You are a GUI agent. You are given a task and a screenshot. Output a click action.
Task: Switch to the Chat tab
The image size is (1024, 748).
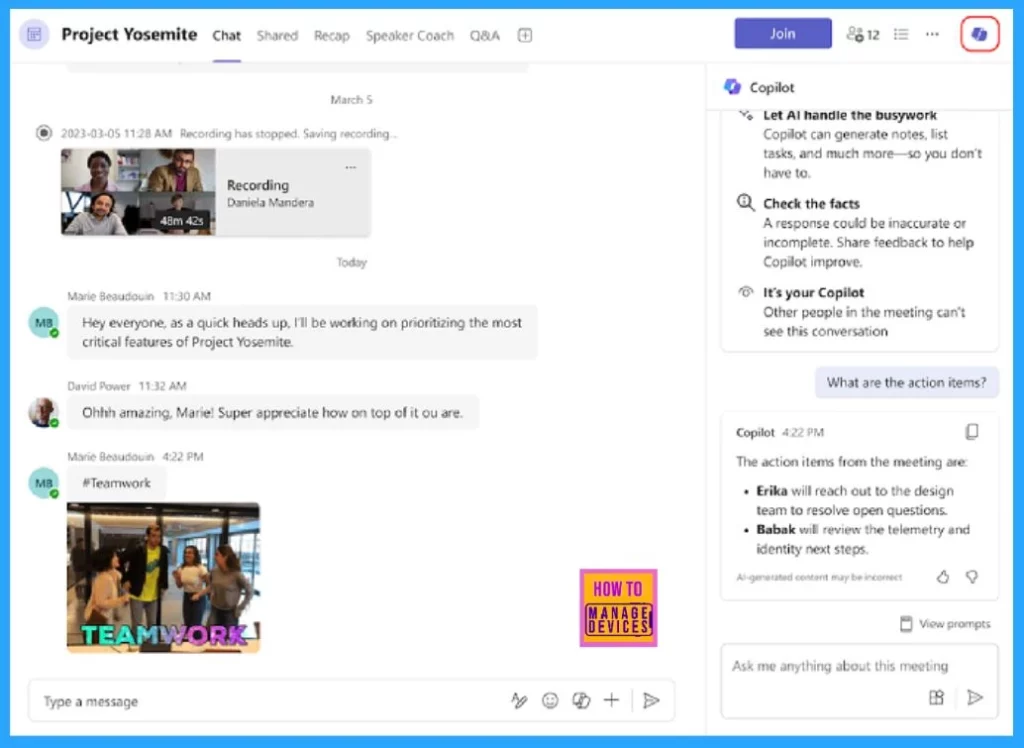[x=227, y=36]
